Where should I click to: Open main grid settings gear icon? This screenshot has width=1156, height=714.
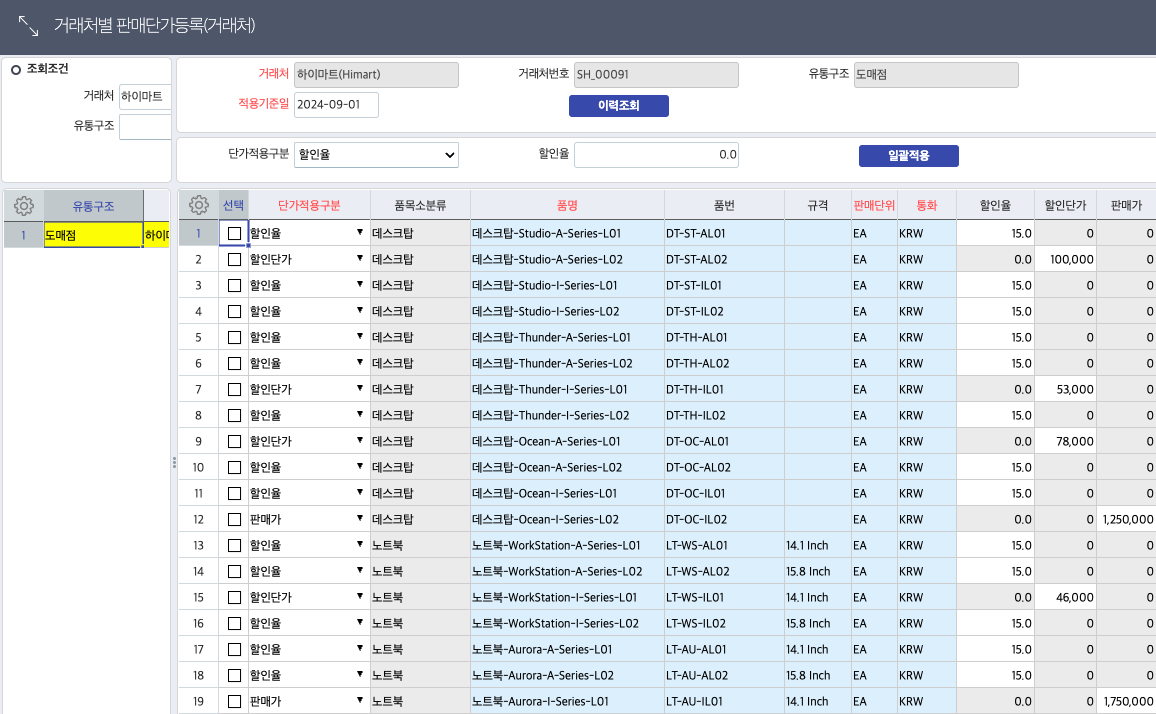[199, 205]
